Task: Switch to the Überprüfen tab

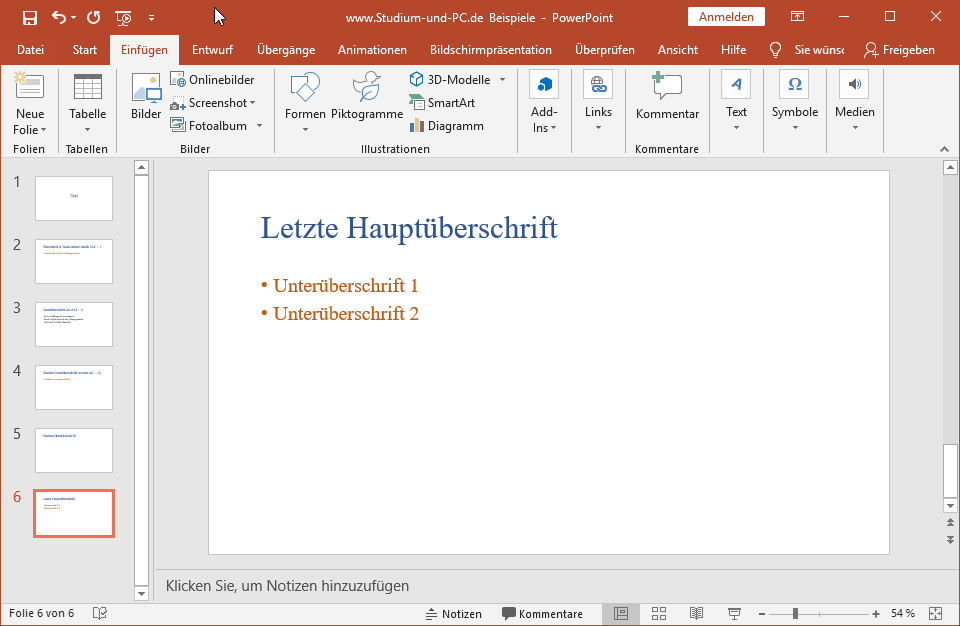Action: point(604,50)
